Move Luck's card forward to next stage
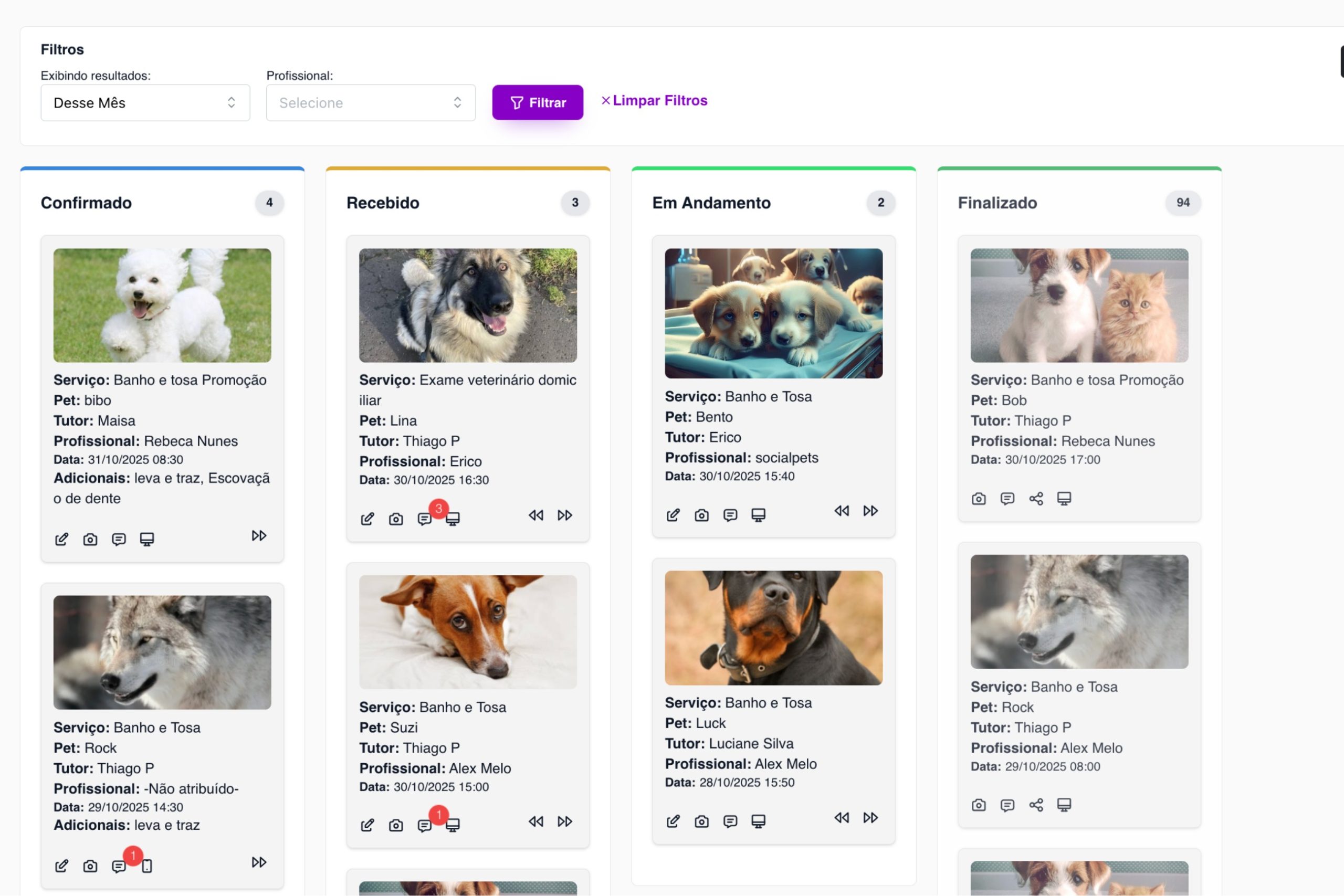Viewport: 1344px width, 896px height. click(870, 817)
